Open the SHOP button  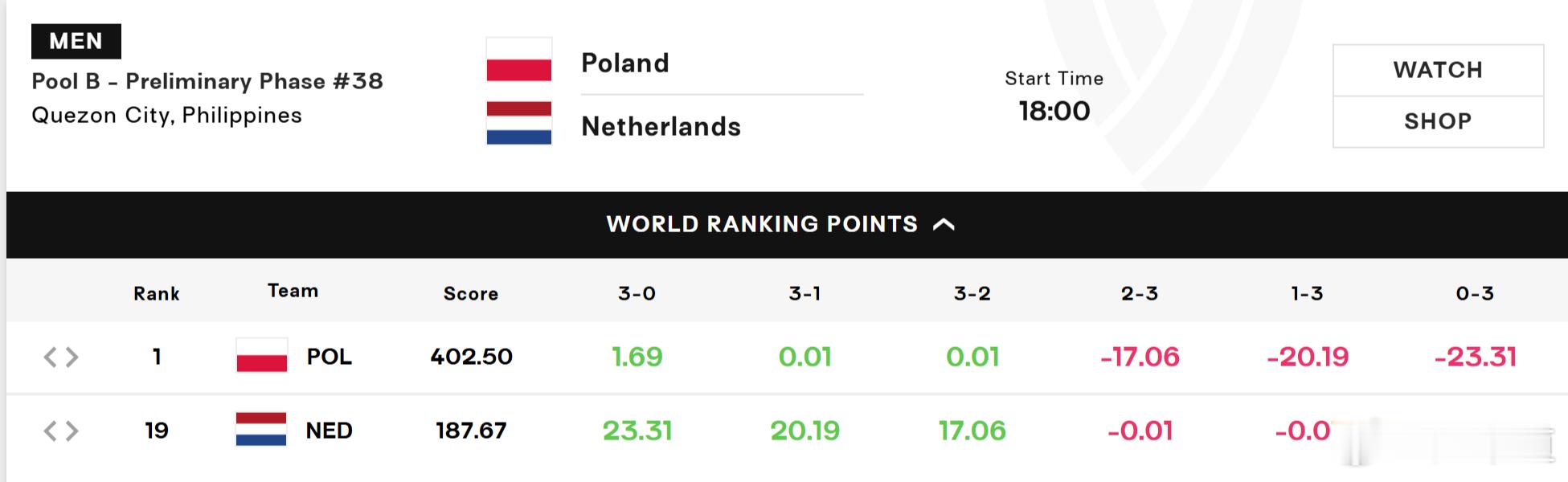1438,121
